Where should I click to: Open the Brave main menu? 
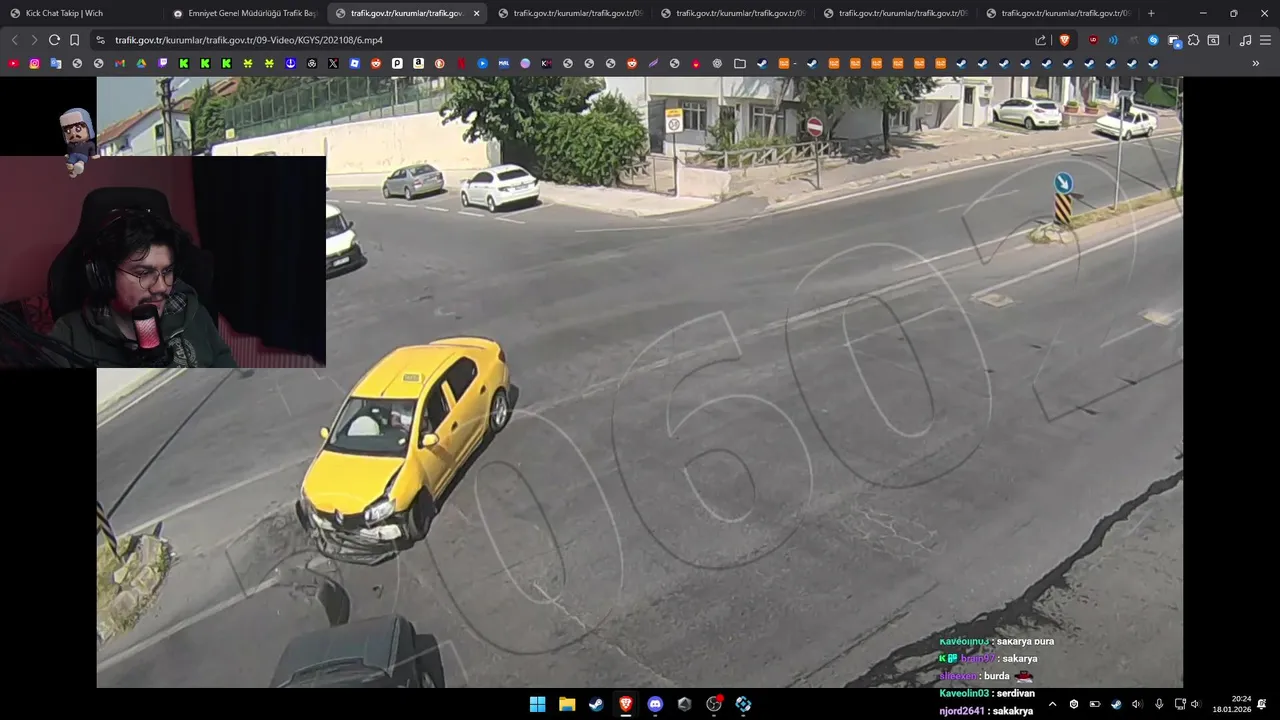tap(1265, 40)
